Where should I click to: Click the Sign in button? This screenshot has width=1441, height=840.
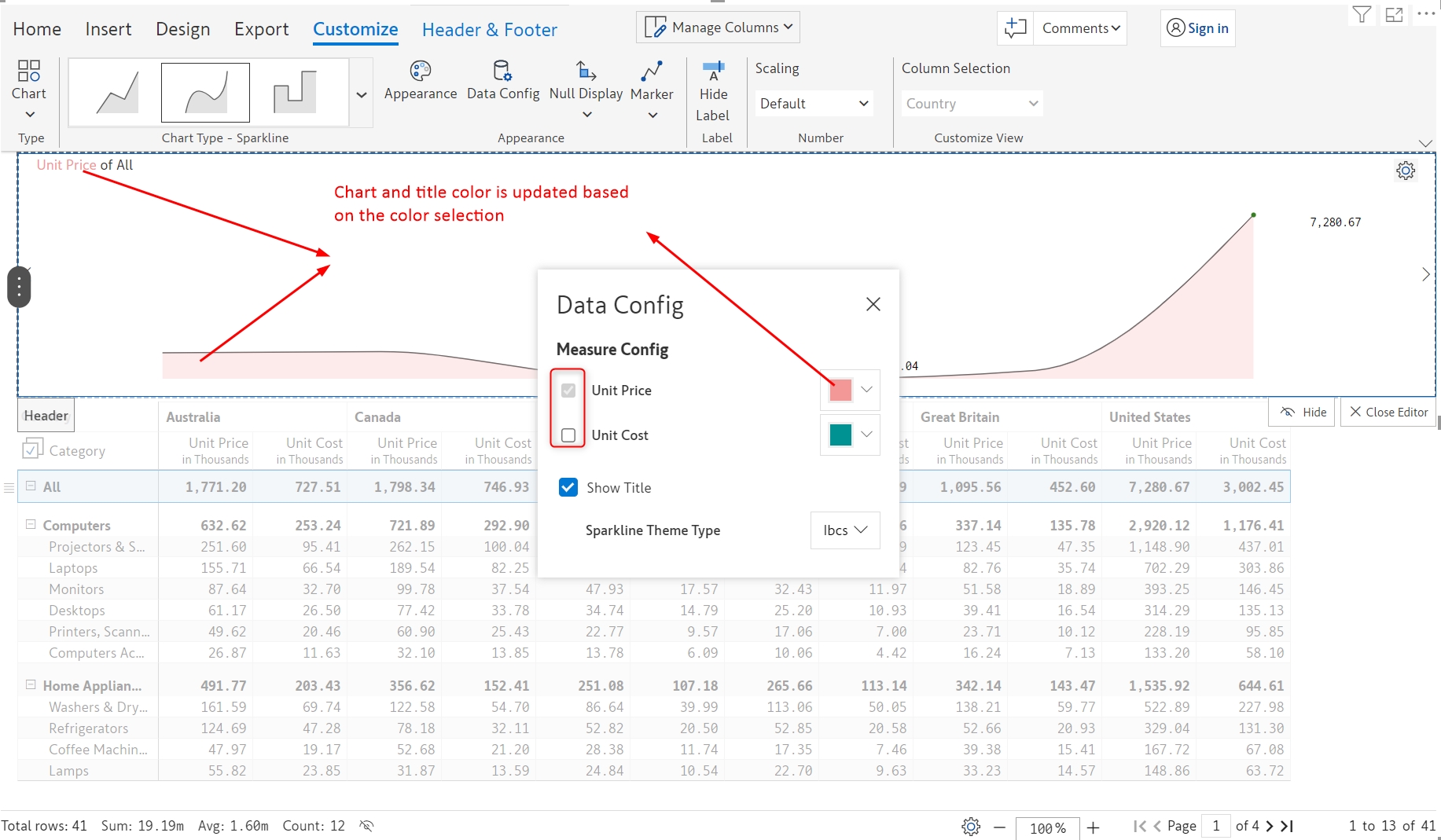pos(1197,28)
